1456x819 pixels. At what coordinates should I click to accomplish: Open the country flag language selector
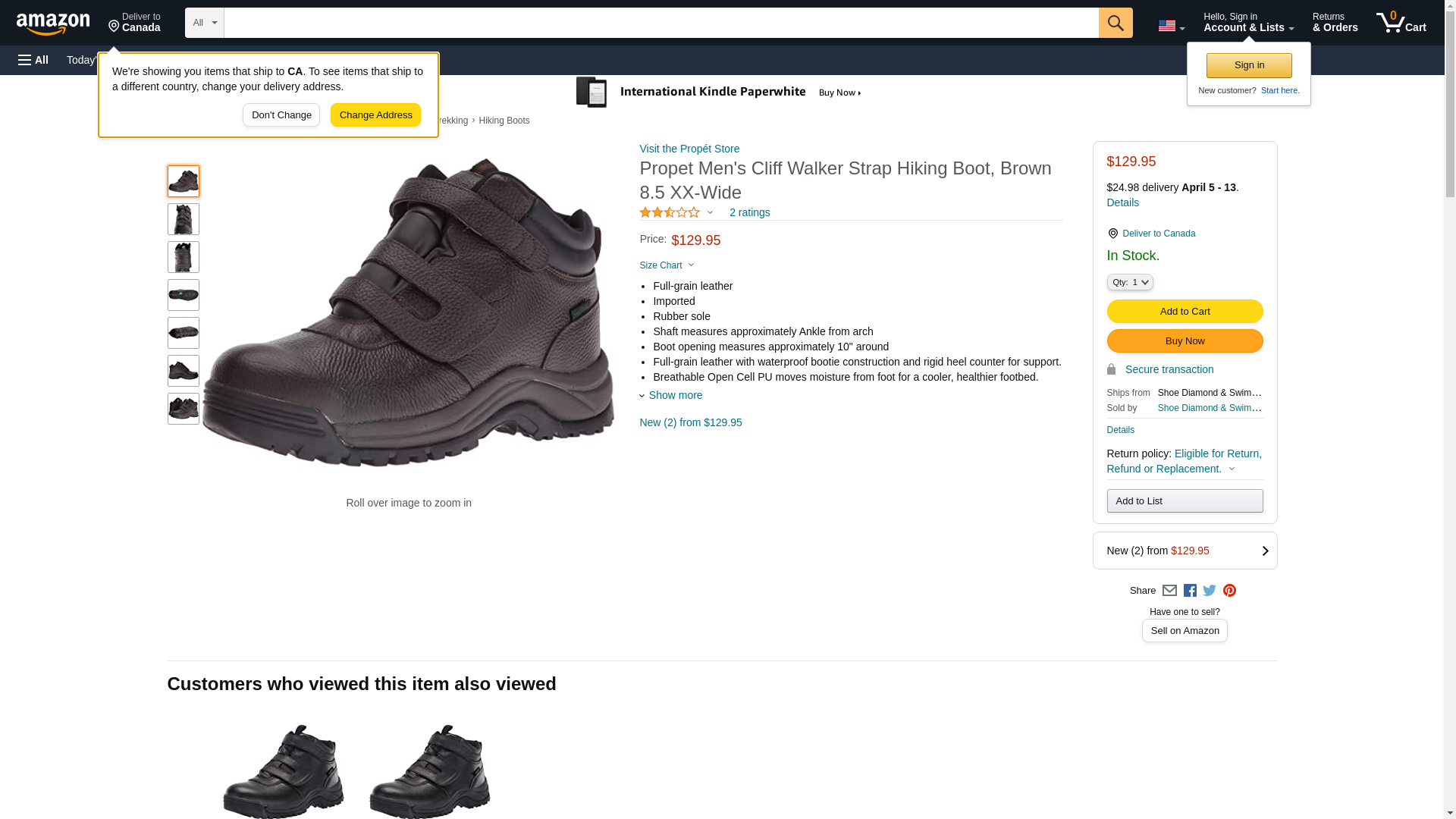[1171, 26]
